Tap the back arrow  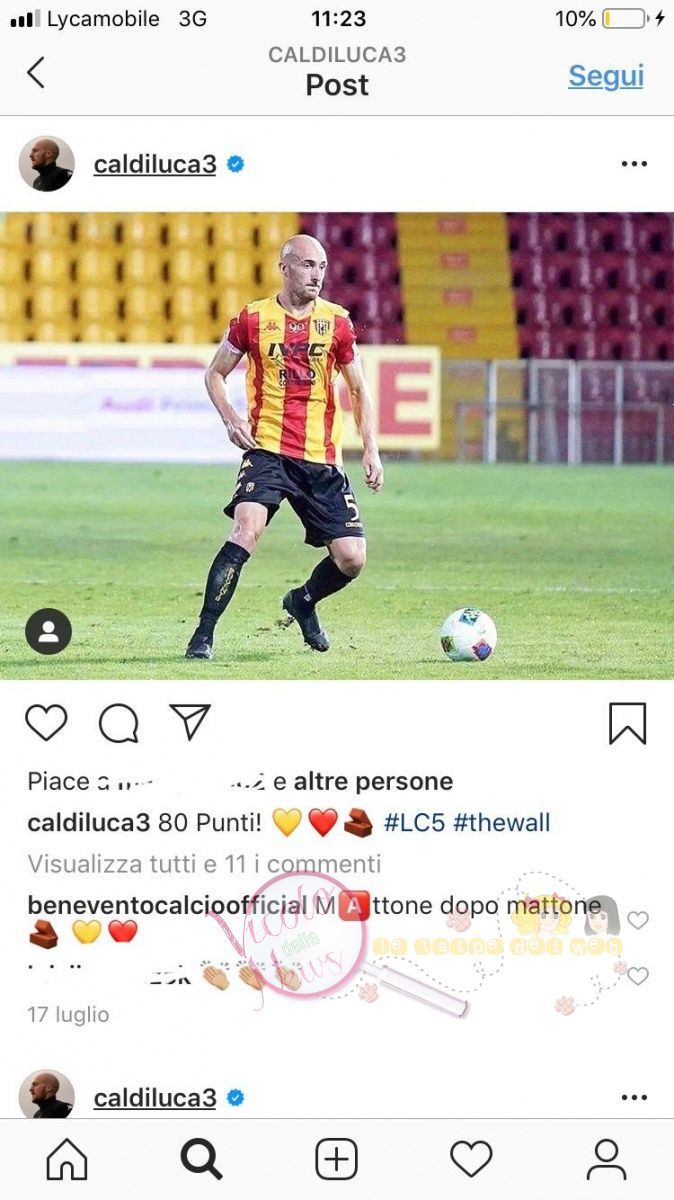pos(36,73)
